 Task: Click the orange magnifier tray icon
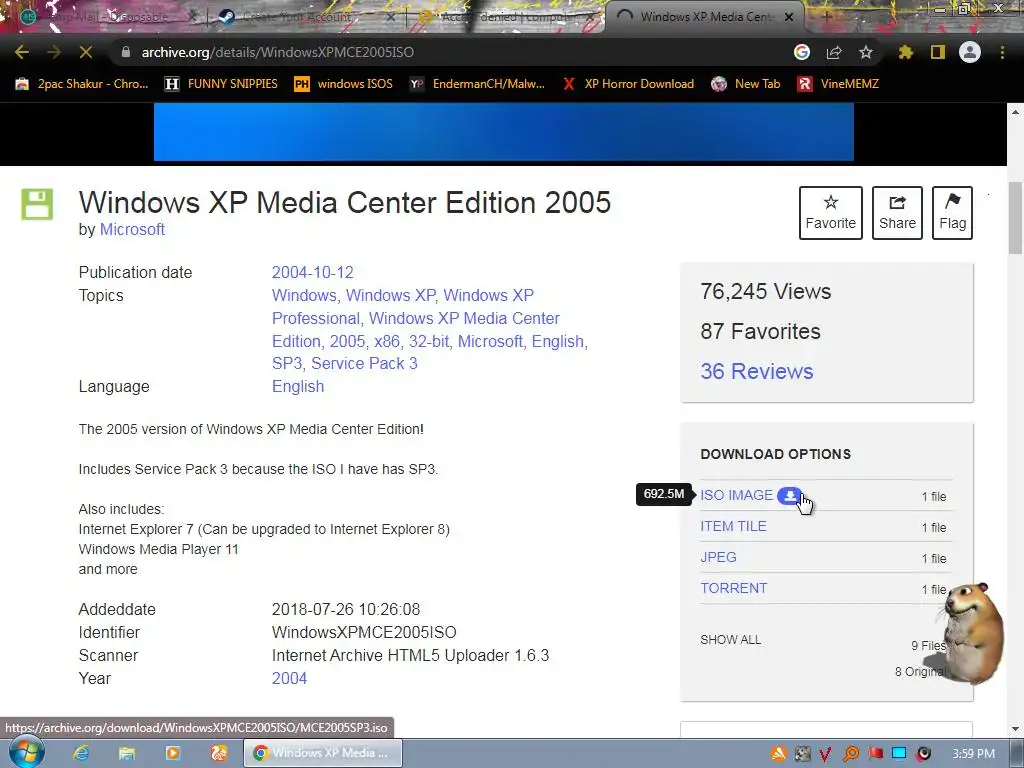coord(851,754)
